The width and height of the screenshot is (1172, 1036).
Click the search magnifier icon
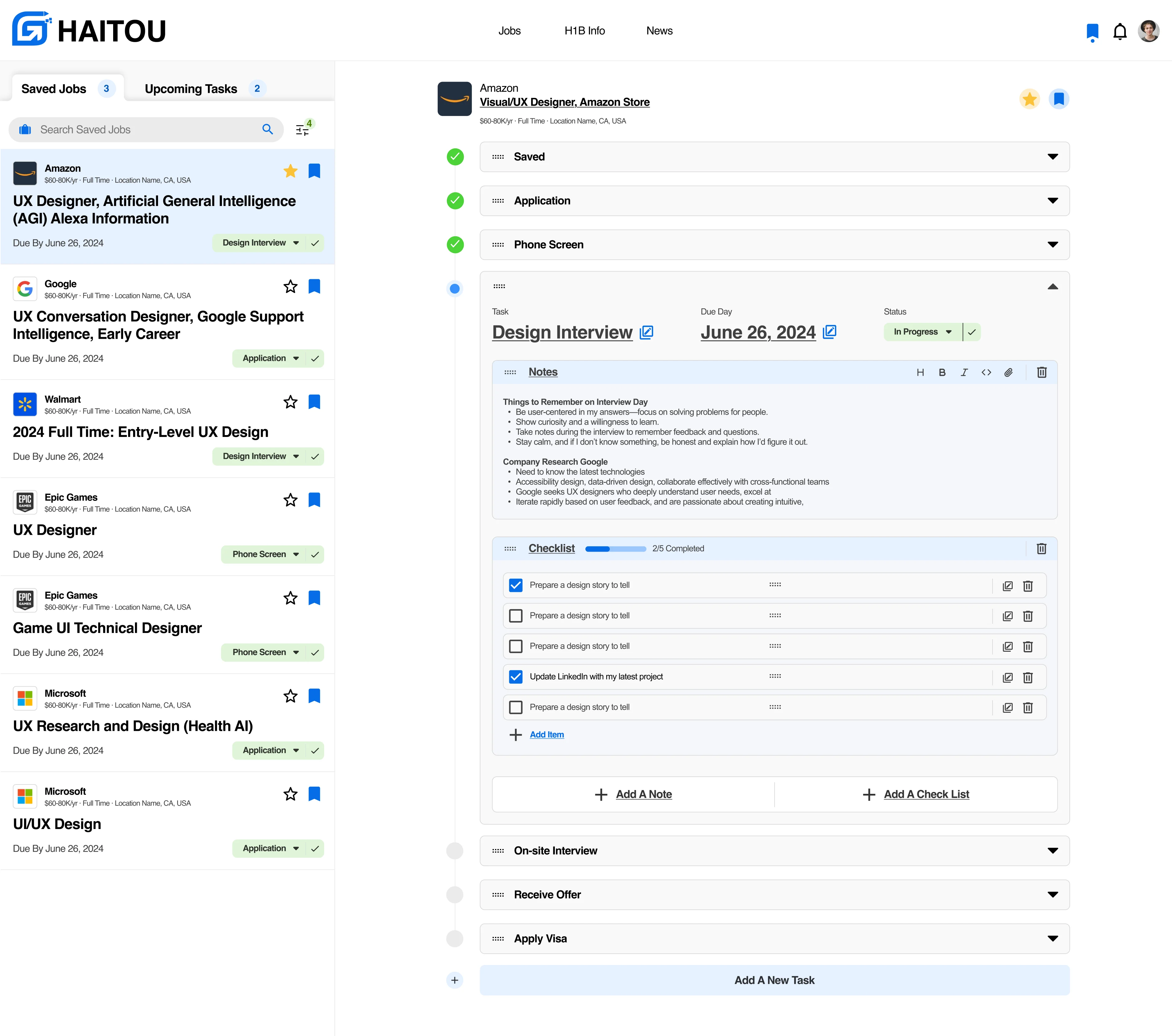tap(267, 130)
